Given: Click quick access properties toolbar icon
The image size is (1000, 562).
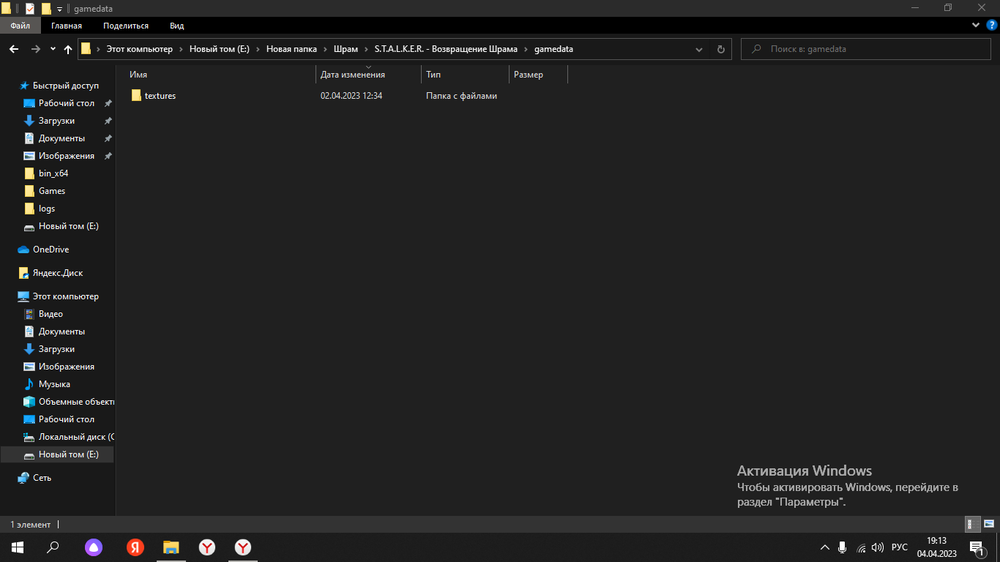Looking at the screenshot, I should [30, 8].
